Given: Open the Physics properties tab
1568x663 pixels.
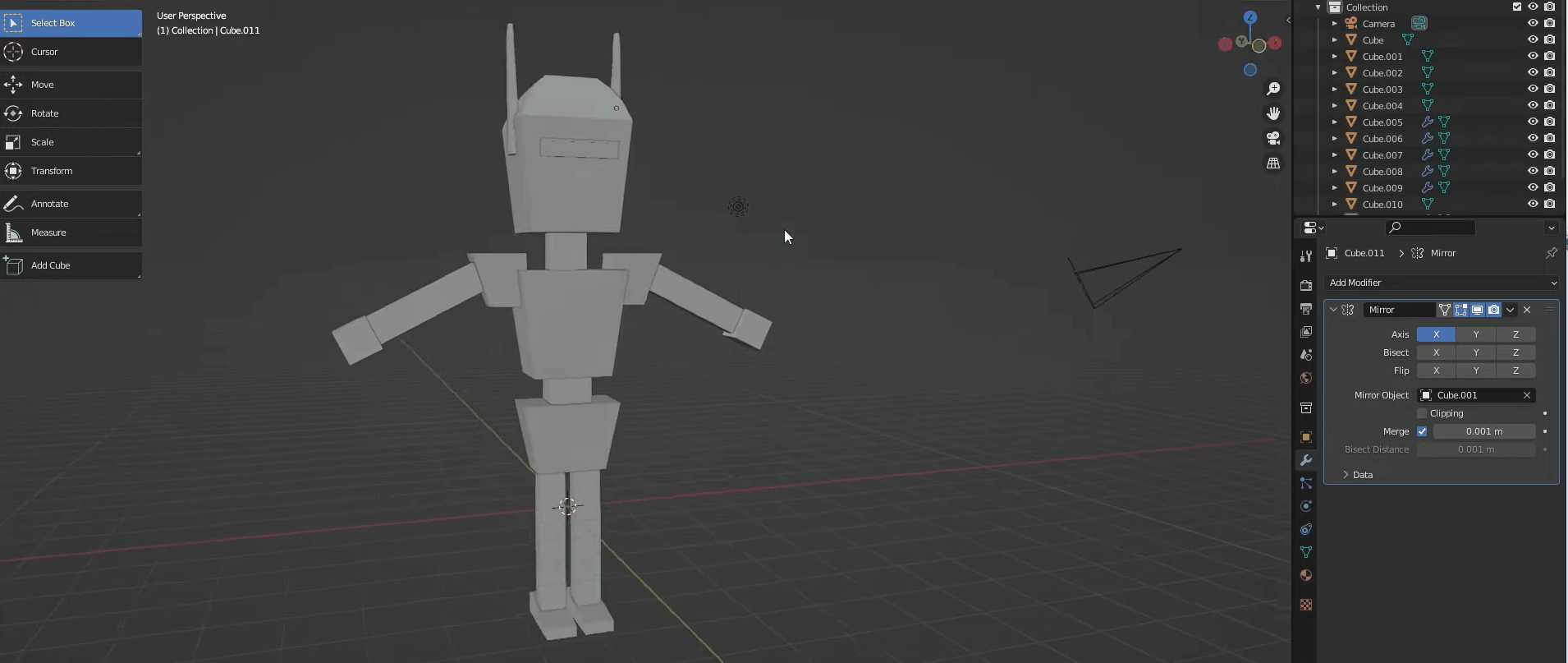Looking at the screenshot, I should pyautogui.click(x=1306, y=506).
